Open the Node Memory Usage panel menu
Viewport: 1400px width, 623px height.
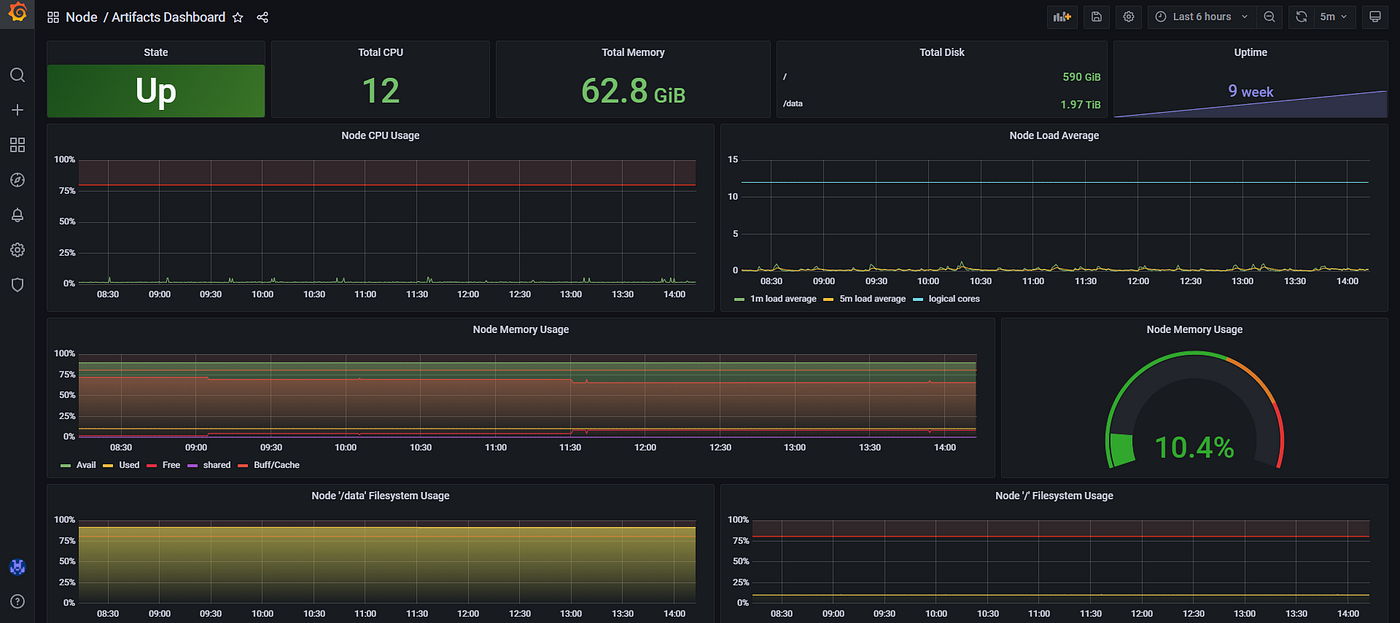(x=520, y=329)
